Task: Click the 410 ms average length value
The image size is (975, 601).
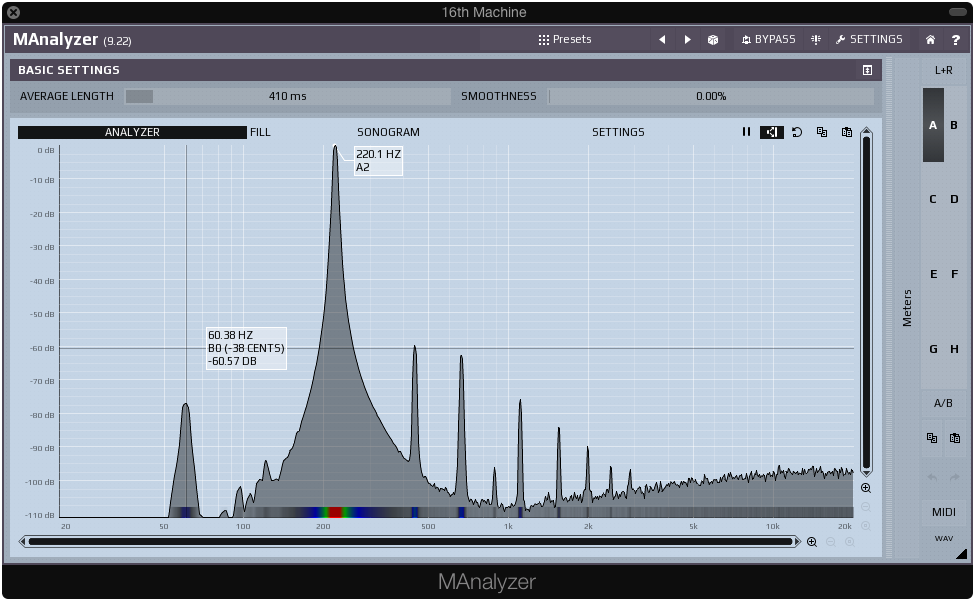Action: 288,96
